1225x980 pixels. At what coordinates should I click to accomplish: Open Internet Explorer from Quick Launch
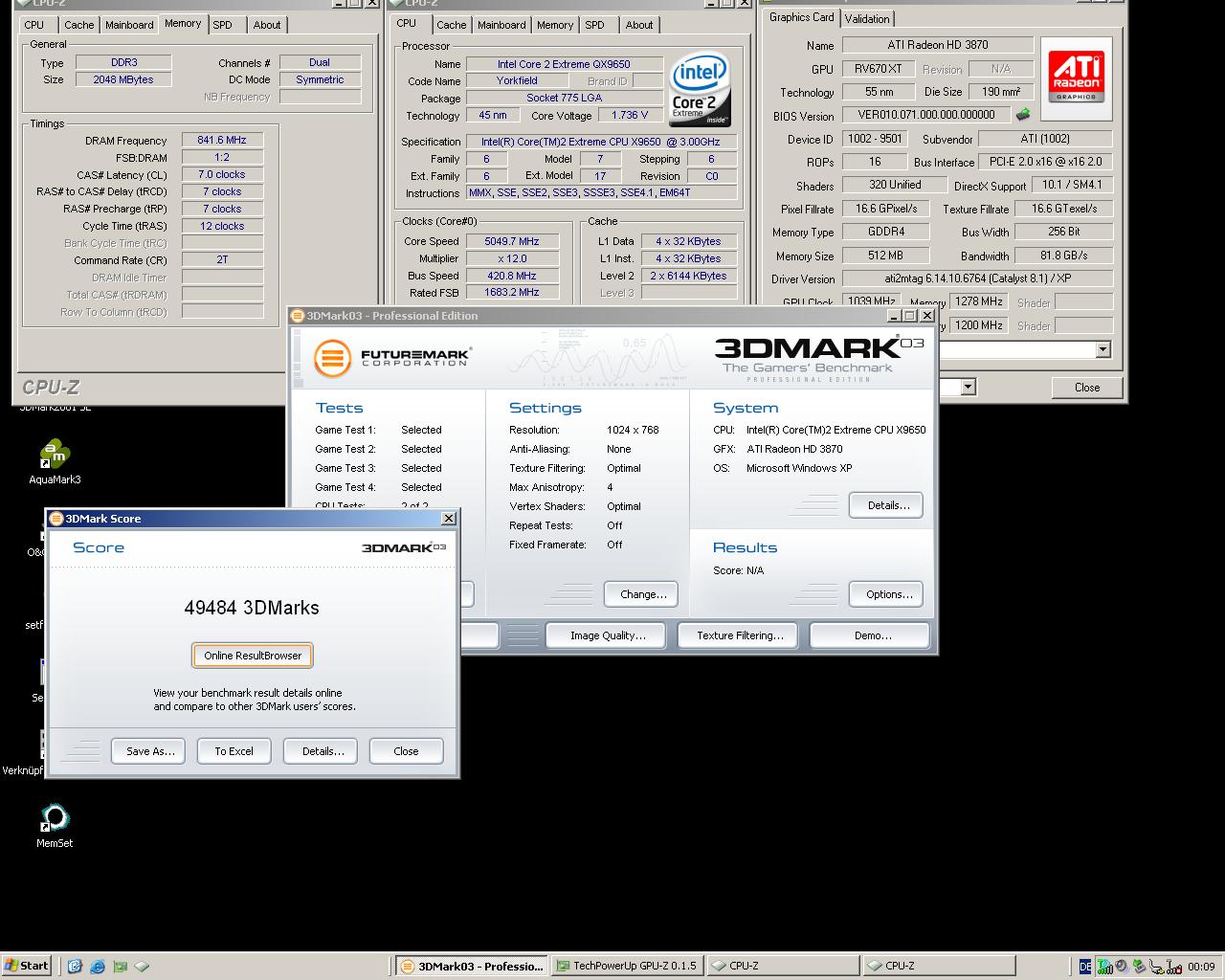pyautogui.click(x=98, y=967)
